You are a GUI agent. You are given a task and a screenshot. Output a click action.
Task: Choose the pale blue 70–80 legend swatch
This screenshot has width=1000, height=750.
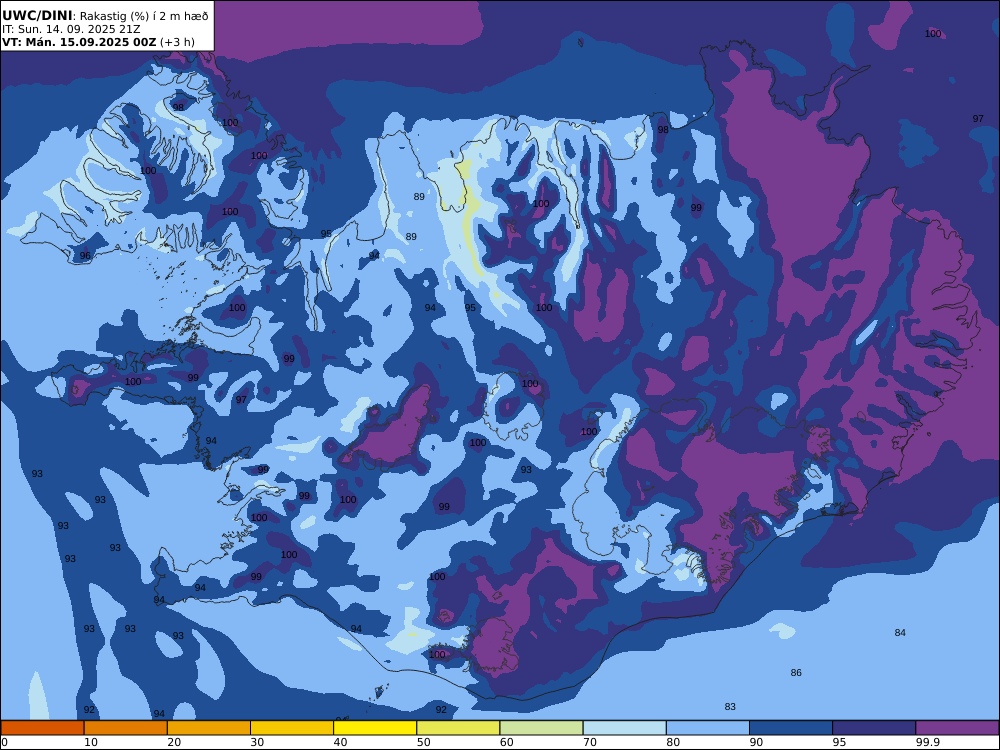coord(624,728)
